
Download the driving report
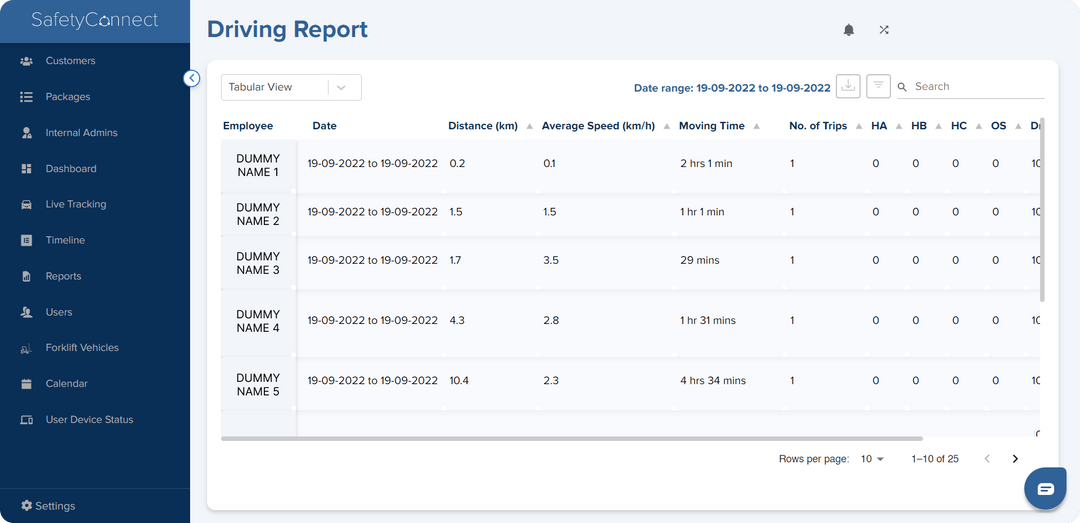click(849, 86)
